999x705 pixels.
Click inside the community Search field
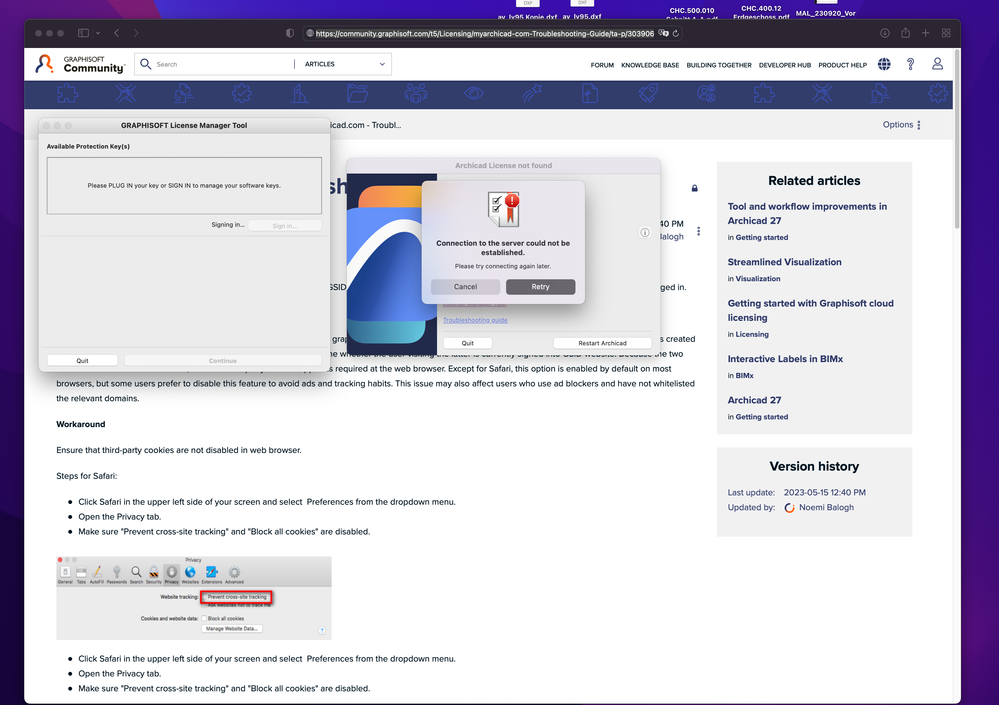click(223, 64)
